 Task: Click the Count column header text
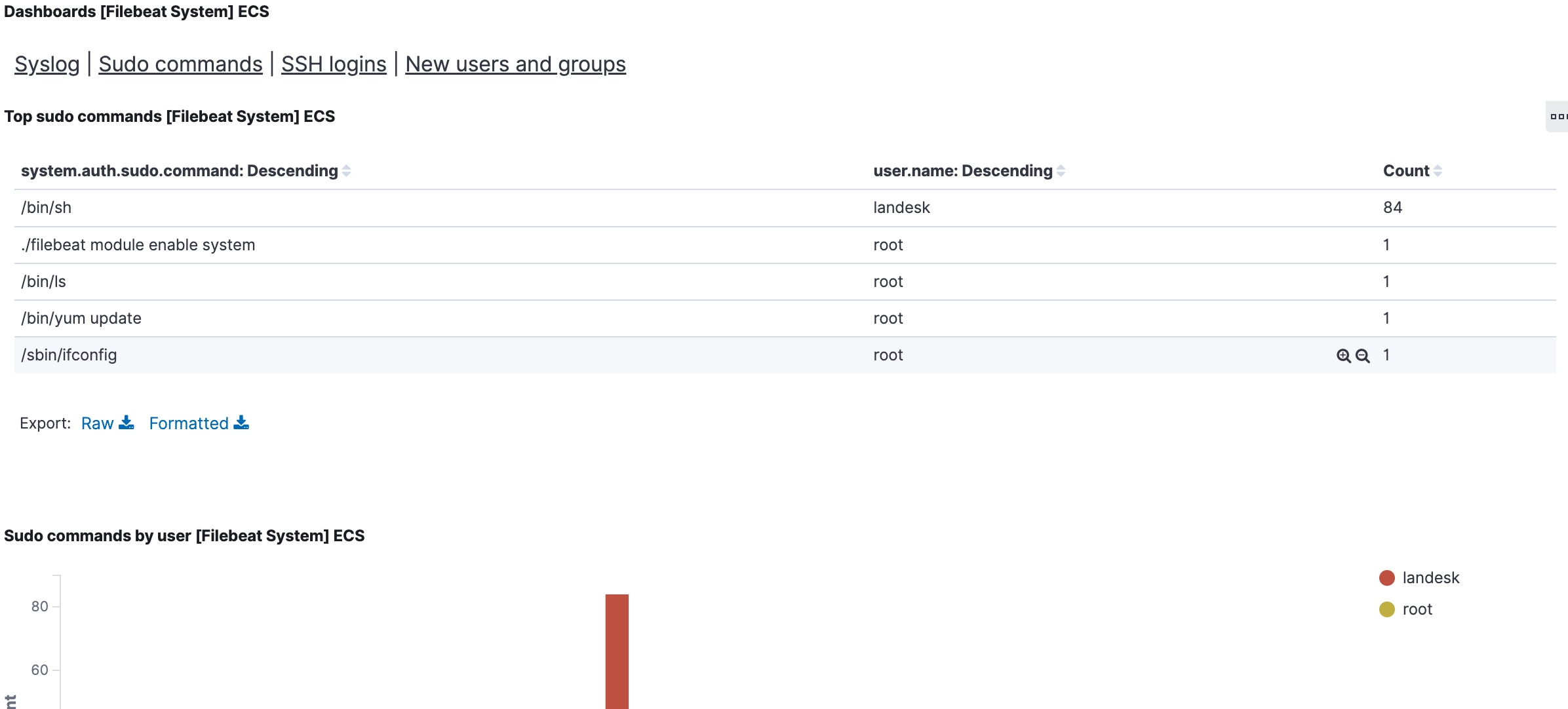click(1406, 171)
